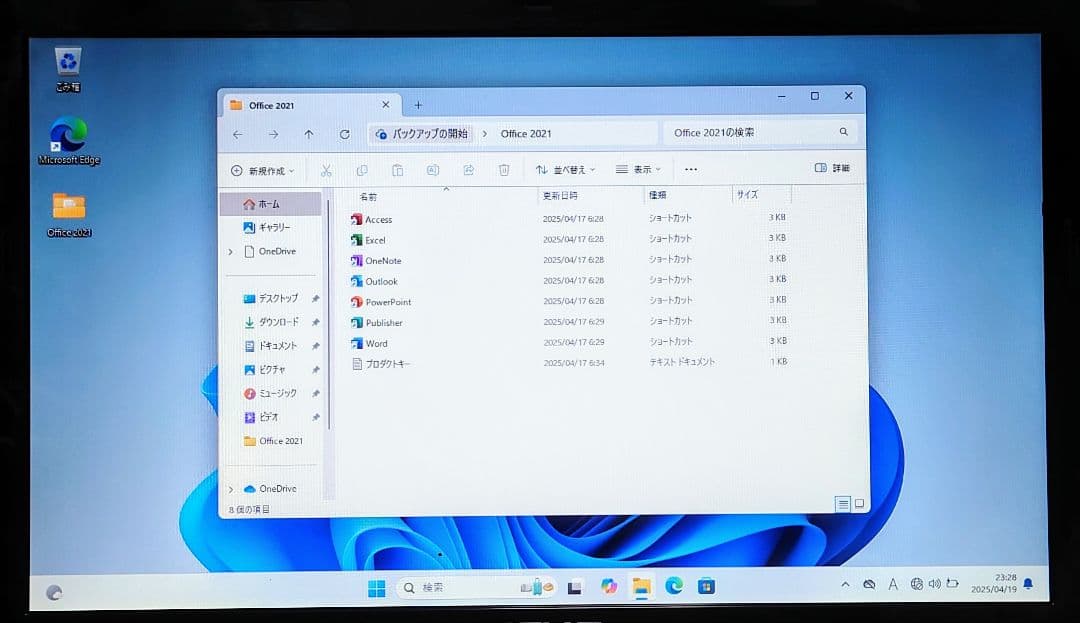Switch to large thumbnails view at bottom-right
1080x623 pixels.
(859, 504)
